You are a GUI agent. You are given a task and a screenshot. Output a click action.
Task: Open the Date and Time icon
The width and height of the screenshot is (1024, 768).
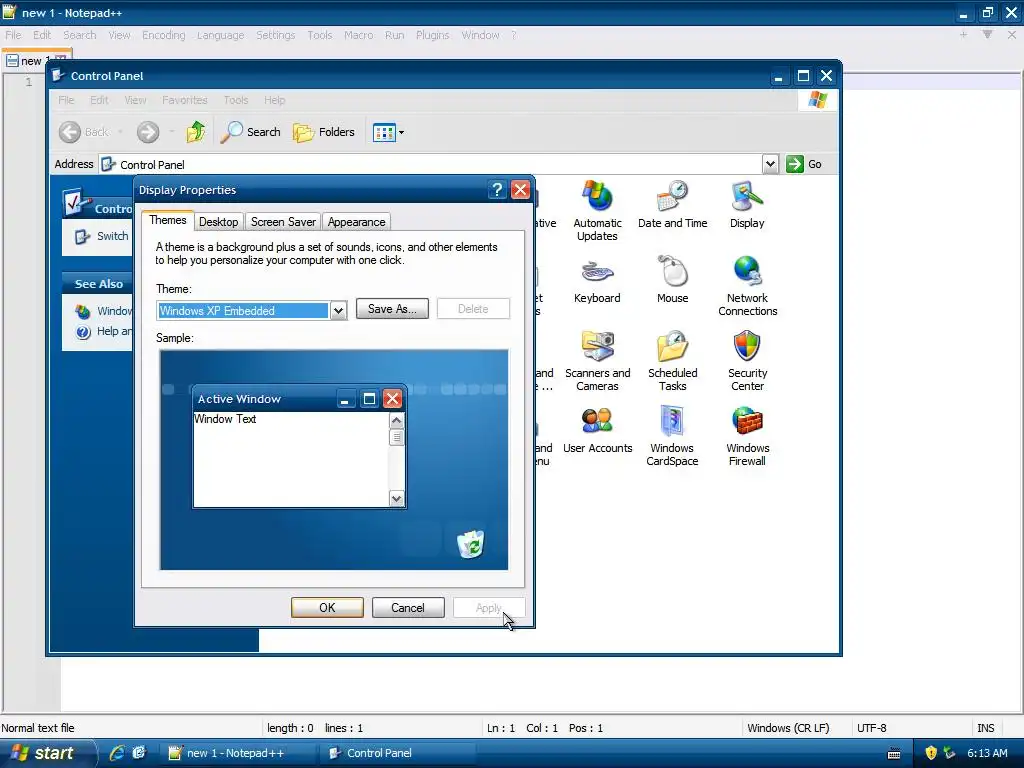[x=672, y=205]
